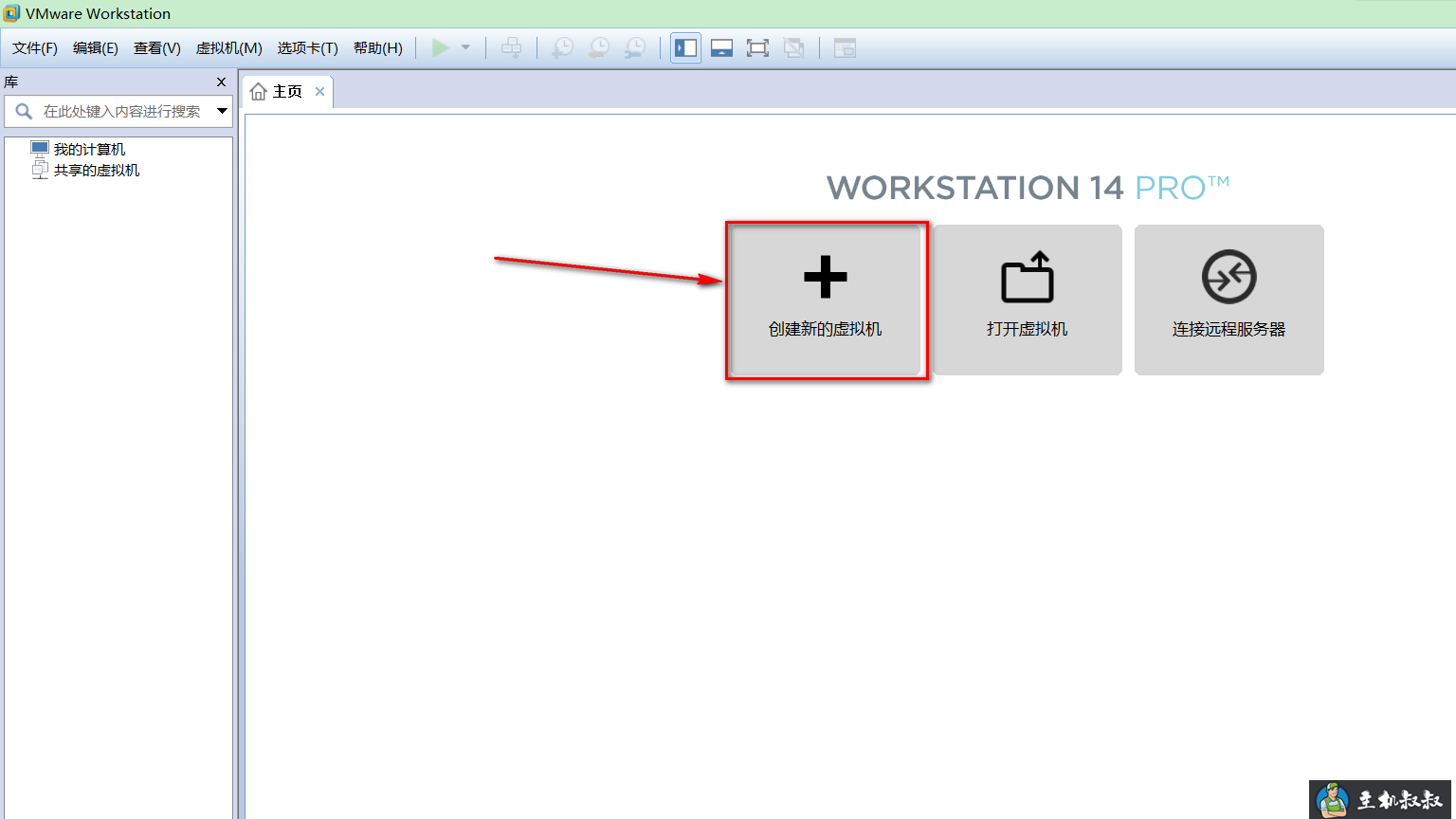The image size is (1456, 819).
Task: Click 创建新的虚拟机 button
Action: (x=827, y=300)
